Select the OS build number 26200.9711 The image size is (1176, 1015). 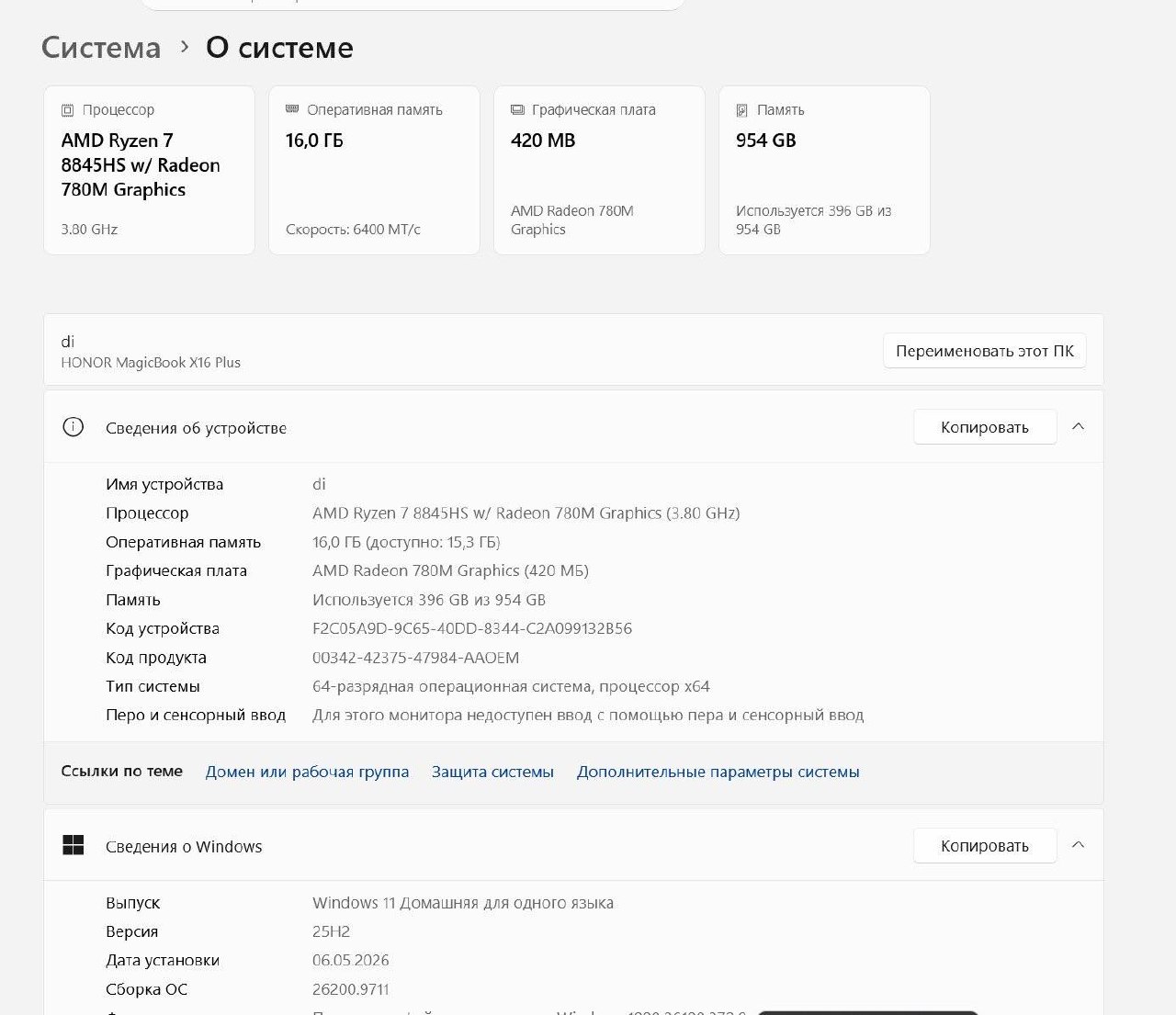(x=351, y=989)
